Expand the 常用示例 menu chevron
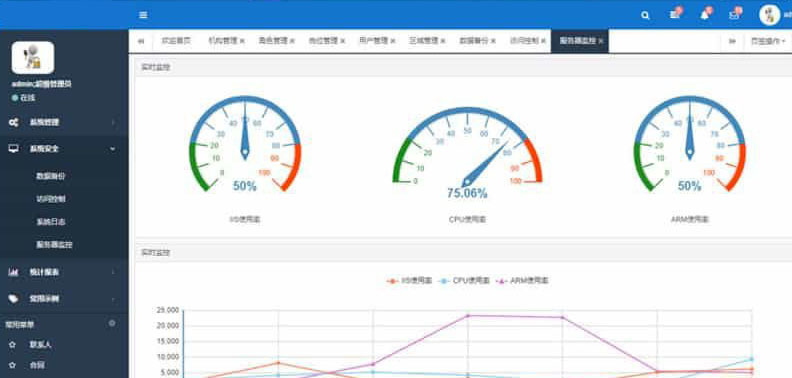Viewport: 792px width, 378px height. [113, 299]
